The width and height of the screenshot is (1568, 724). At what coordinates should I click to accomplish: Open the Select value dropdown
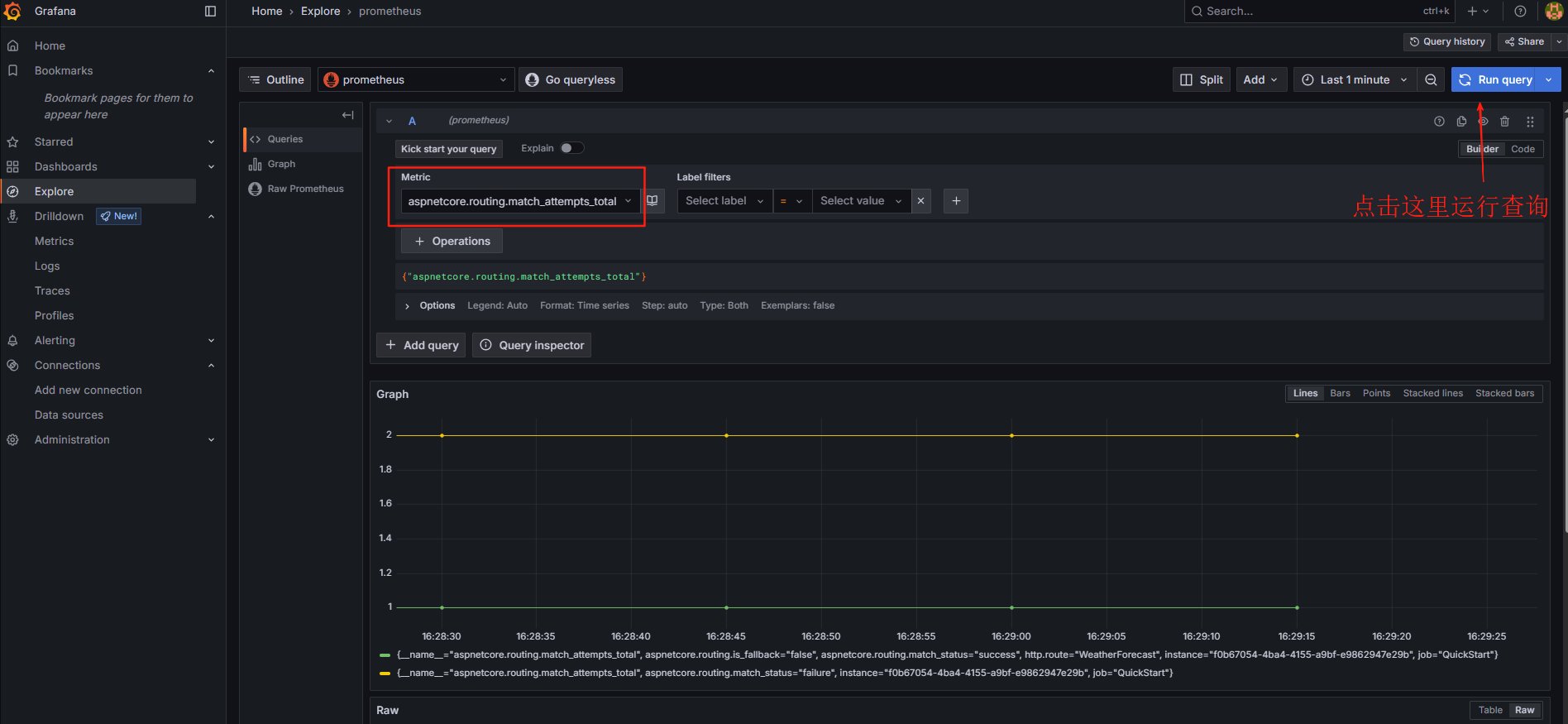point(861,201)
